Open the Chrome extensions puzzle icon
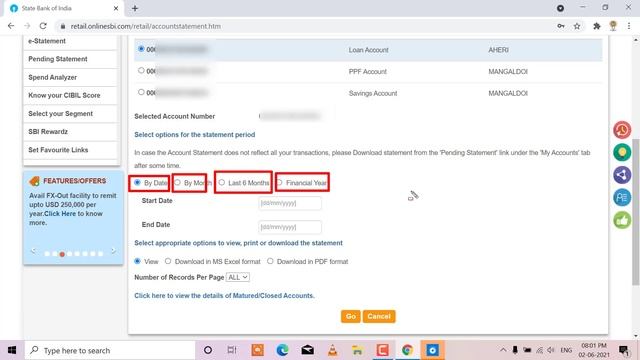This screenshot has width=640, height=360. [x=597, y=26]
